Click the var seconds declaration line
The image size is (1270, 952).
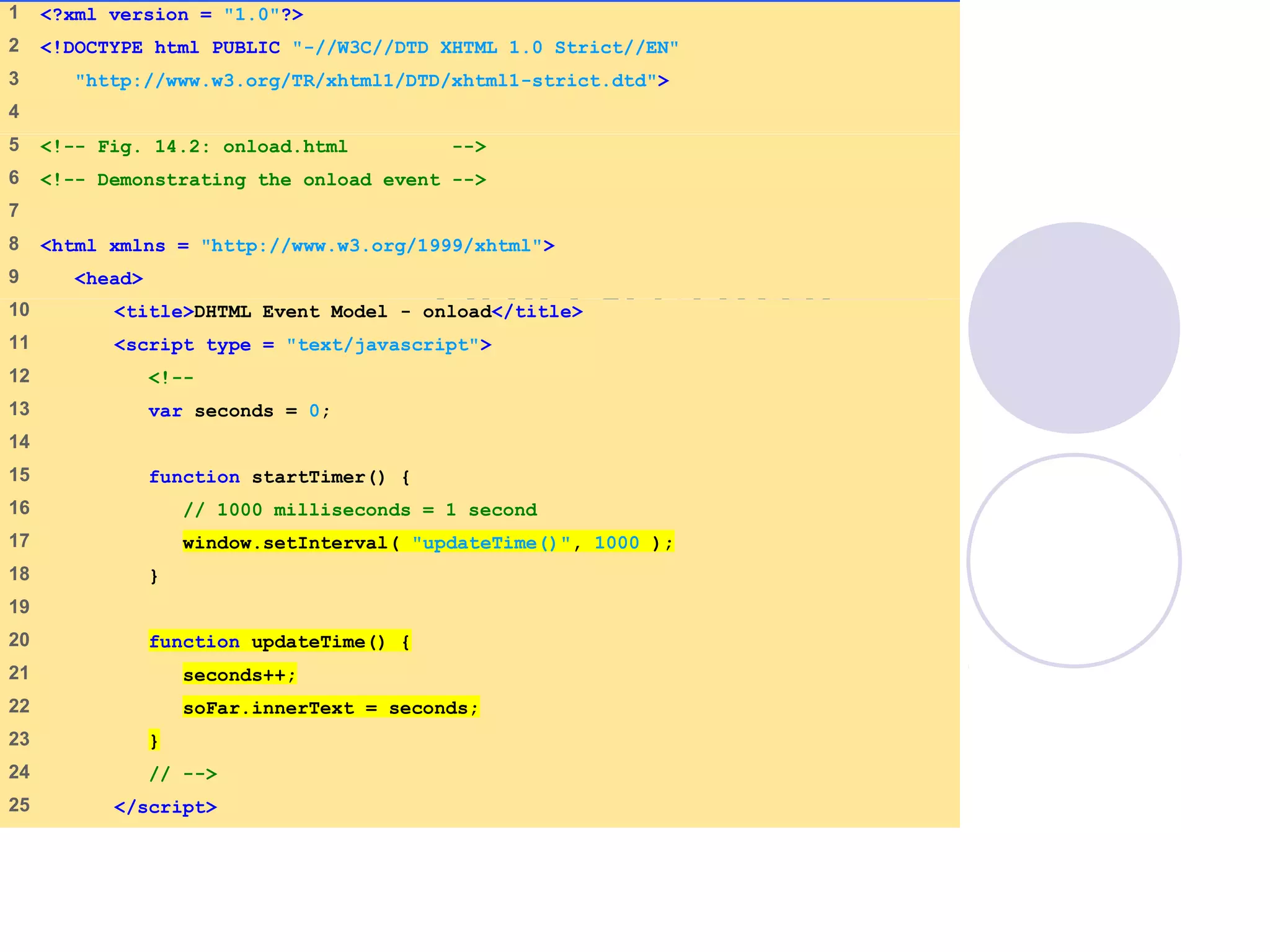point(239,411)
